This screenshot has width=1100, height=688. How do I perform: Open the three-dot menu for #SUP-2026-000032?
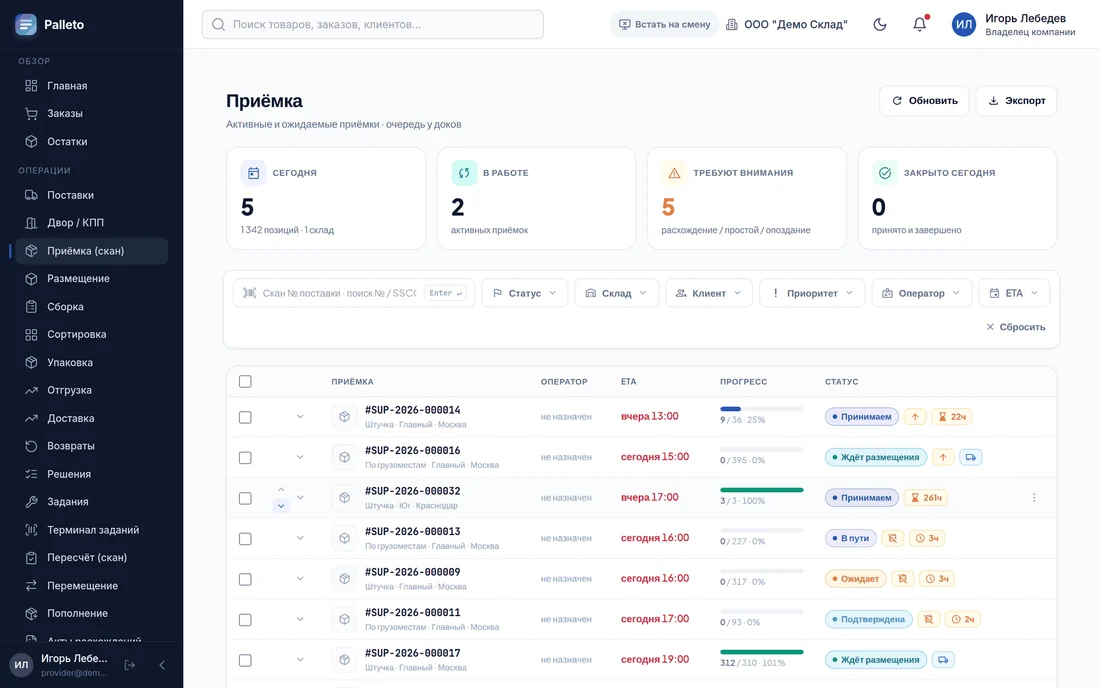[x=1034, y=498]
